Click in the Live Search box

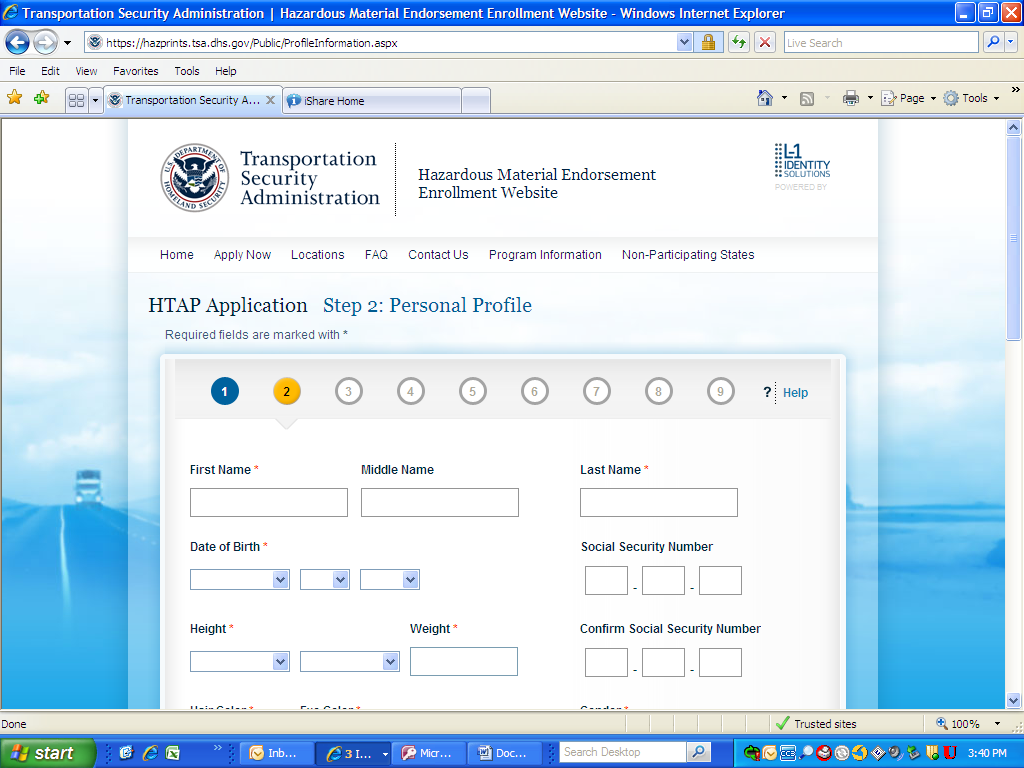[x=880, y=43]
